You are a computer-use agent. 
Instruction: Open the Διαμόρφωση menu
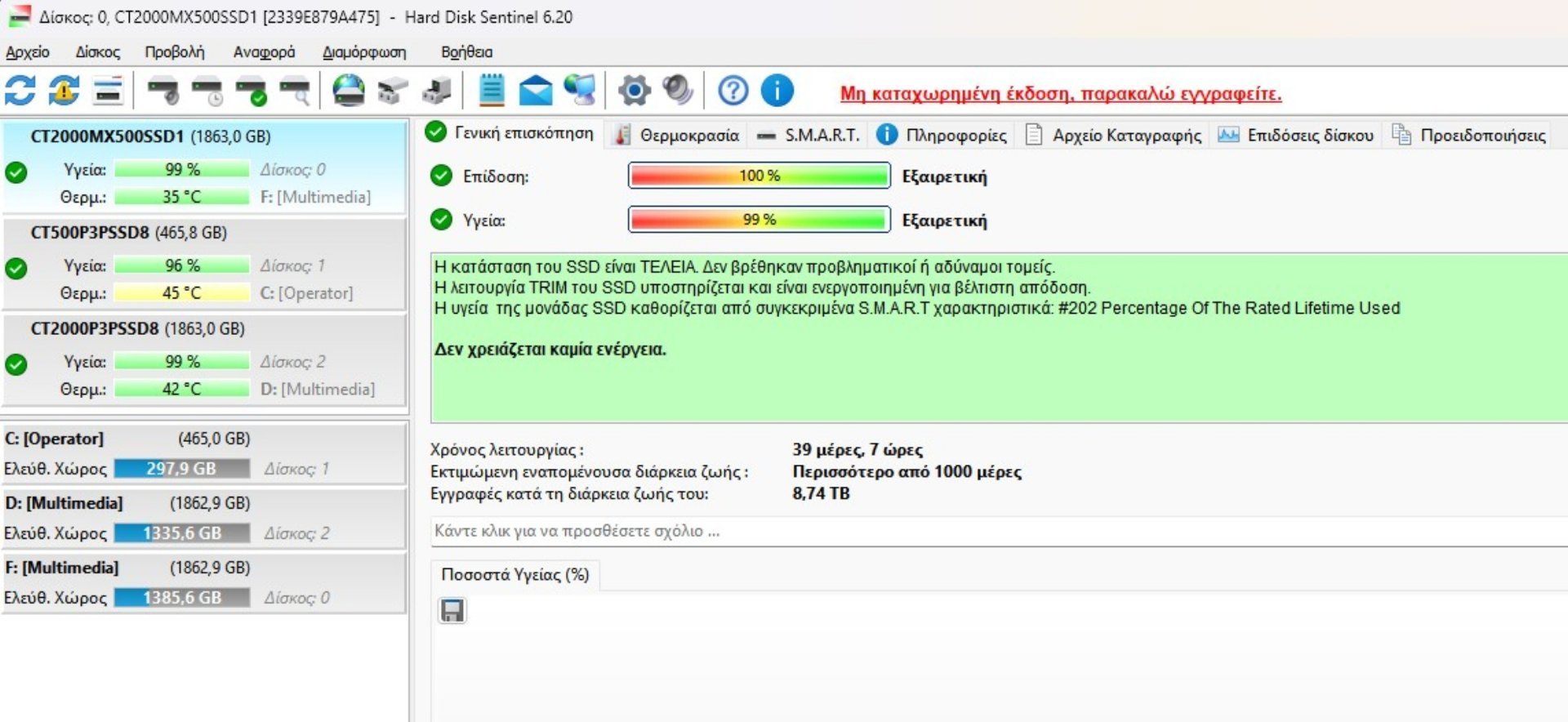pos(364,52)
